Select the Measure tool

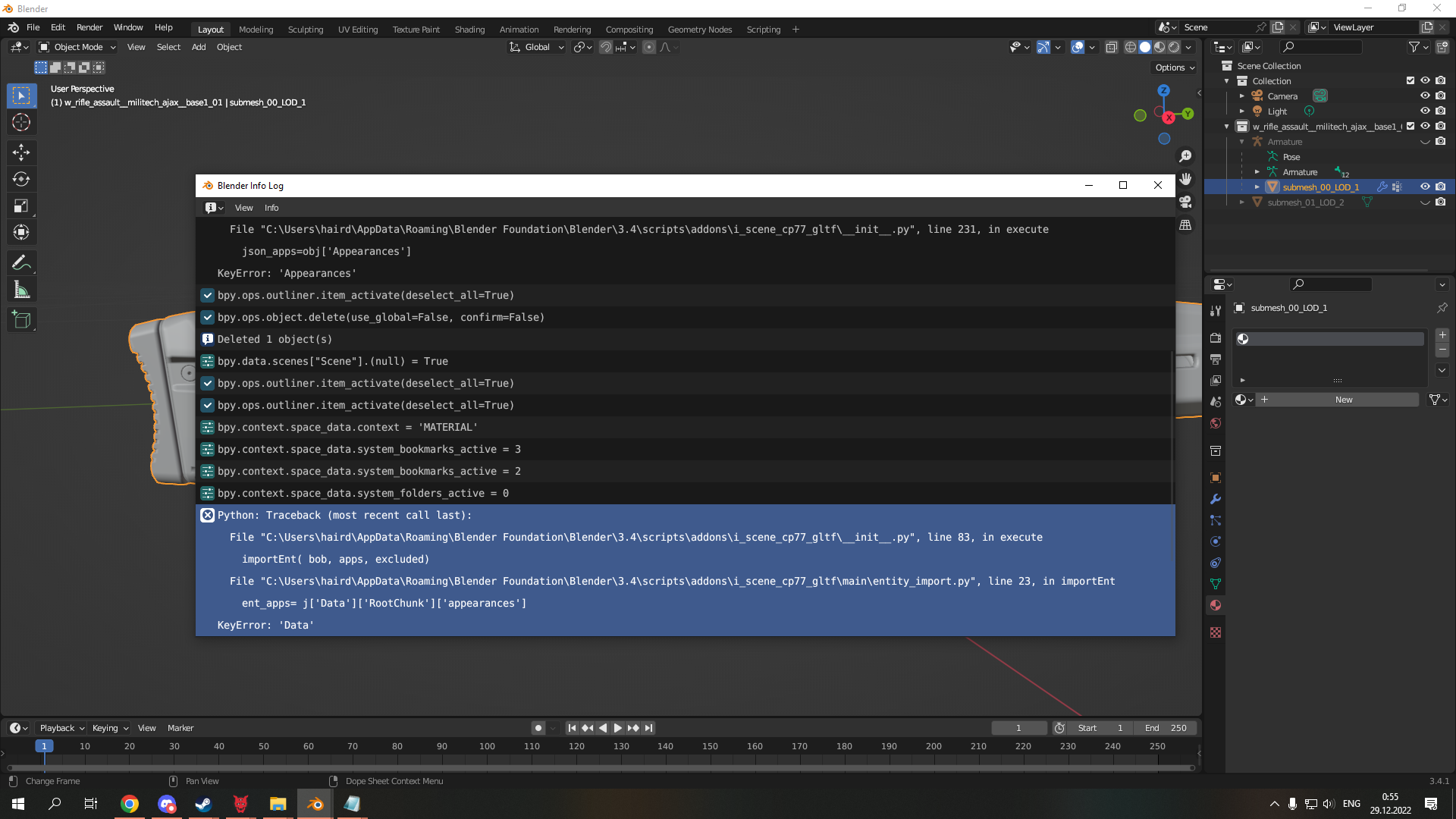click(21, 289)
